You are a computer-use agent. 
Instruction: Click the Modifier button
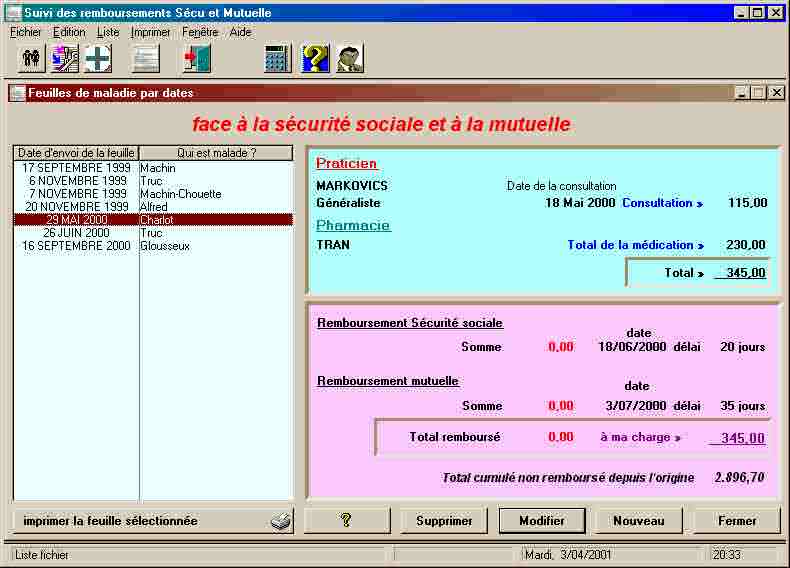pyautogui.click(x=542, y=521)
